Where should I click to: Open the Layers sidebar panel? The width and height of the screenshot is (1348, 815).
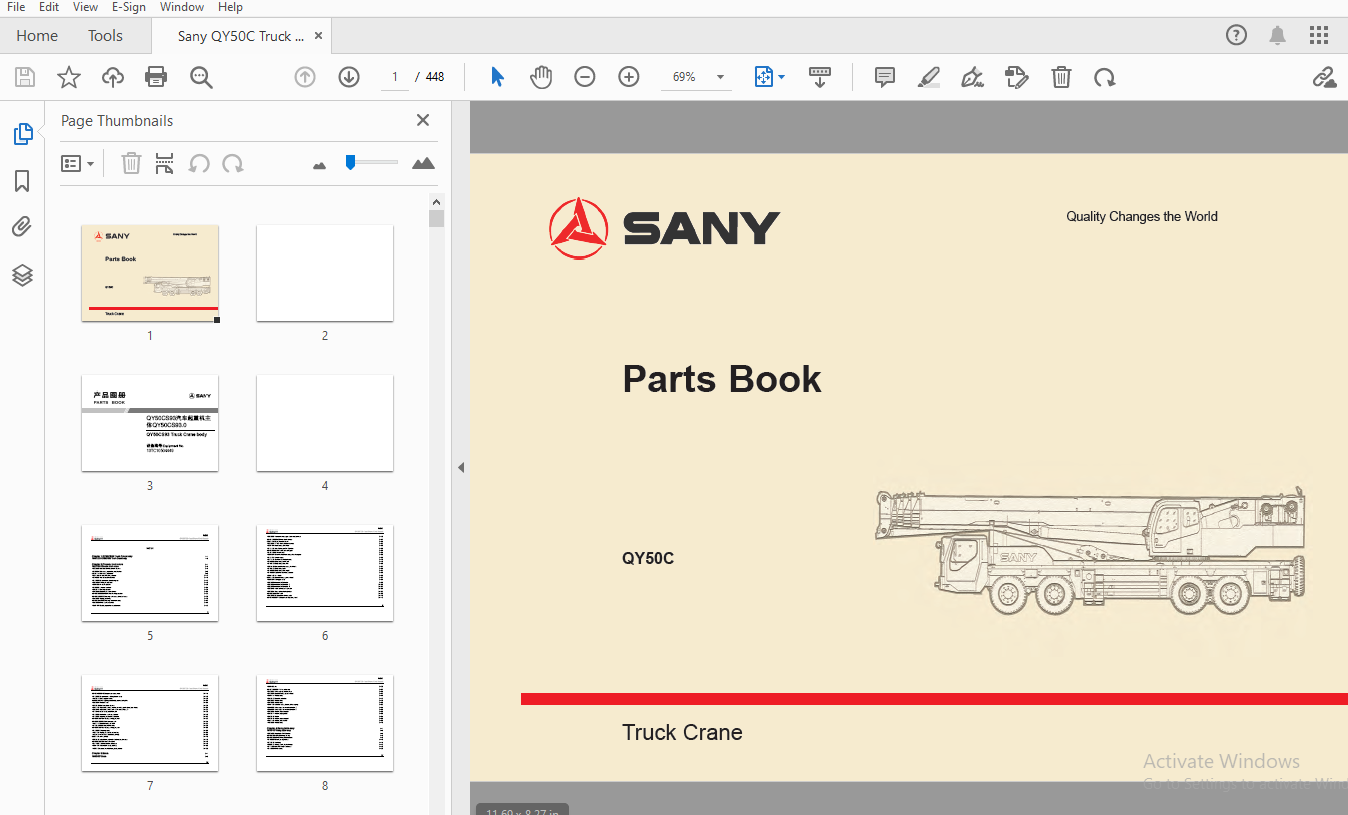[x=22, y=275]
